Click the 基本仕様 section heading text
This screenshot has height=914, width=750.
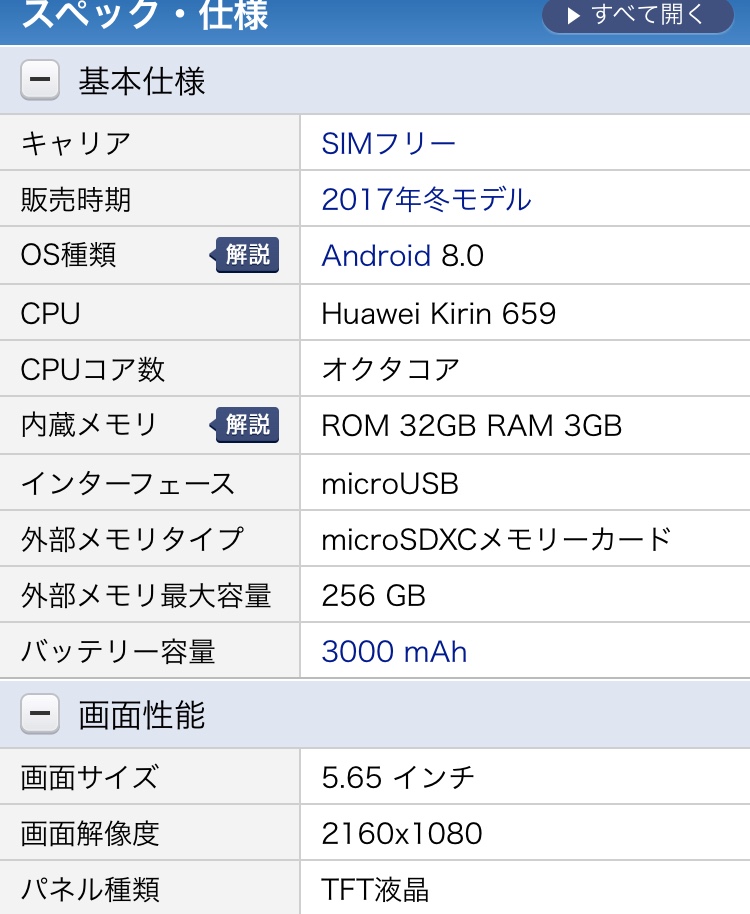[142, 81]
